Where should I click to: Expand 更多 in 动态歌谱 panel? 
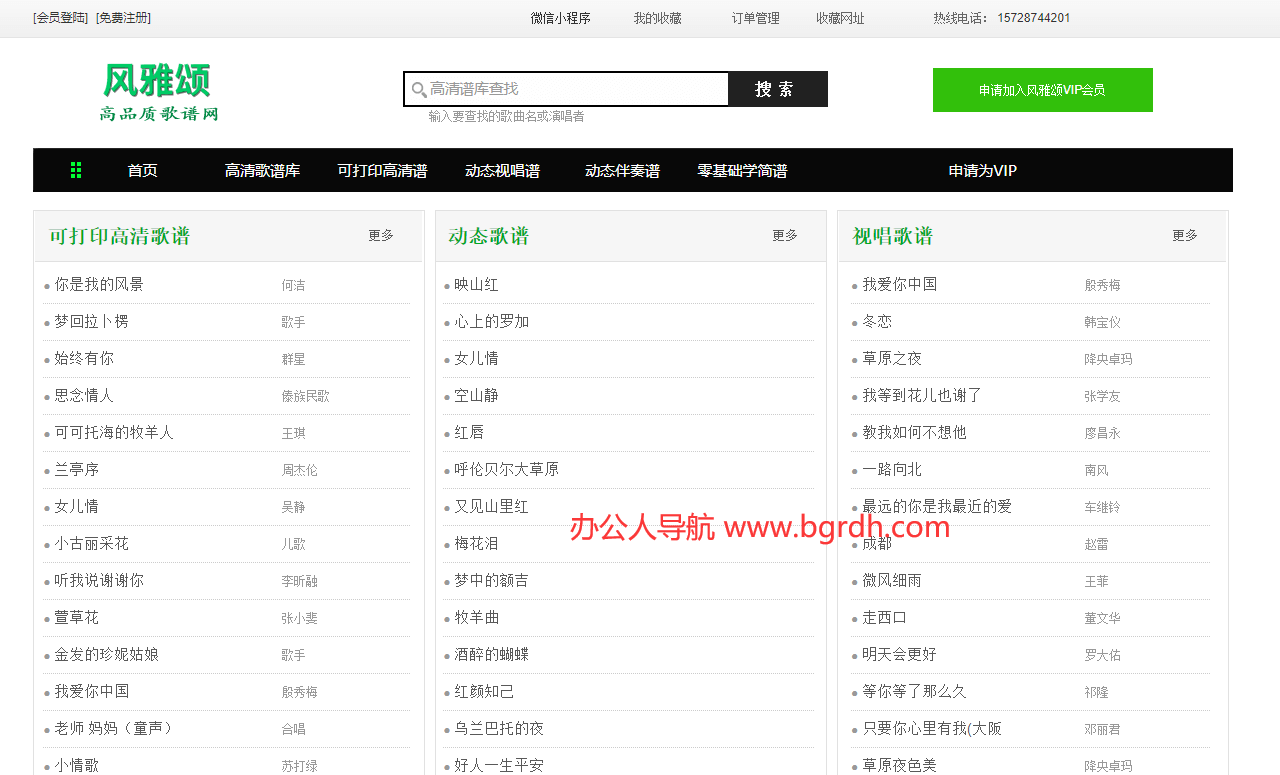click(x=785, y=236)
